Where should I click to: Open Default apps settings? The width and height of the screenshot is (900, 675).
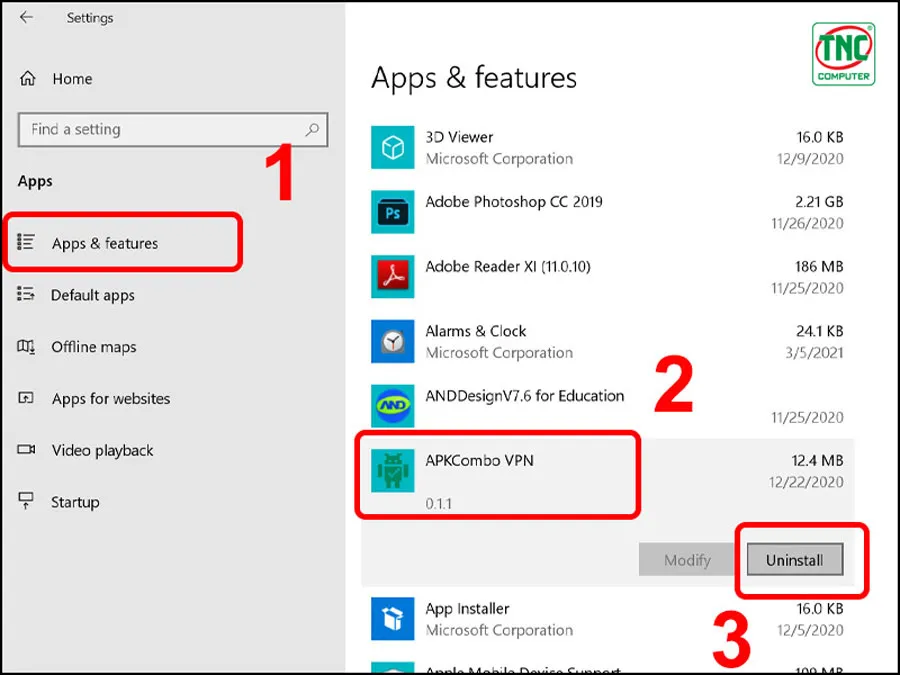point(93,295)
